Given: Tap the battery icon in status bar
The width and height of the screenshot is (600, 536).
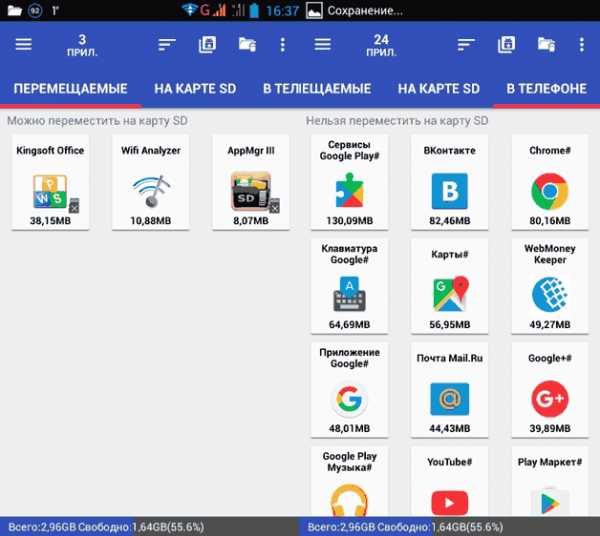Looking at the screenshot, I should (254, 10).
